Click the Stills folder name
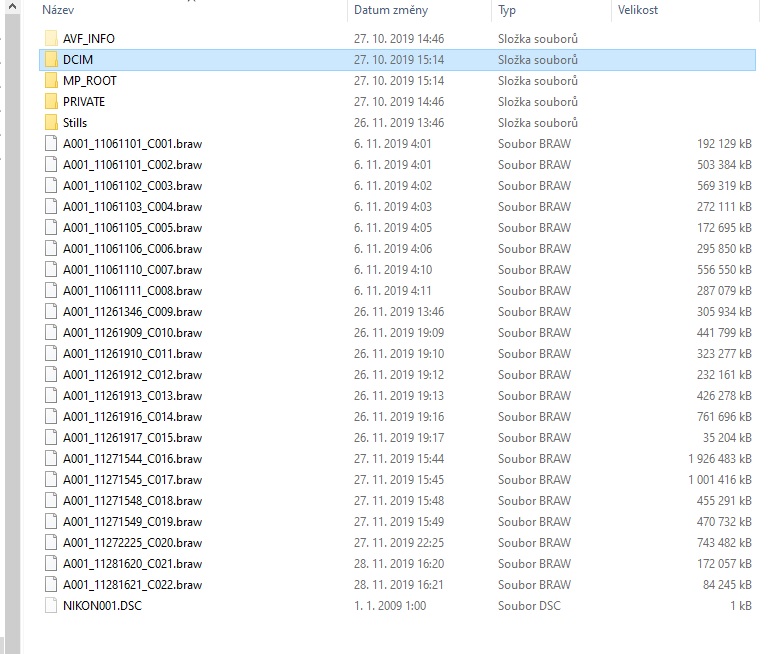This screenshot has width=779, height=654. pyautogui.click(x=75, y=123)
